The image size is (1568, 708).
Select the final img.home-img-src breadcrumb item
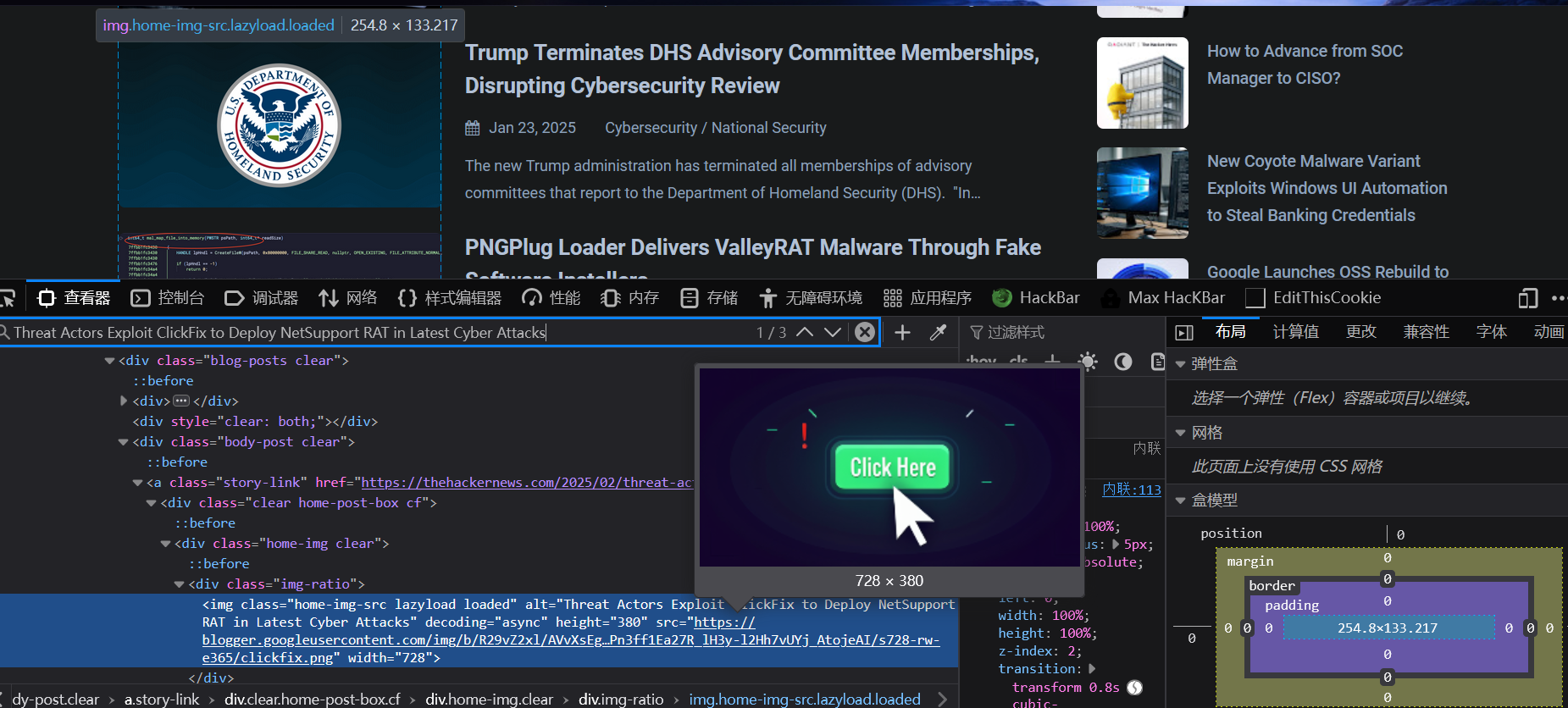(x=805, y=700)
